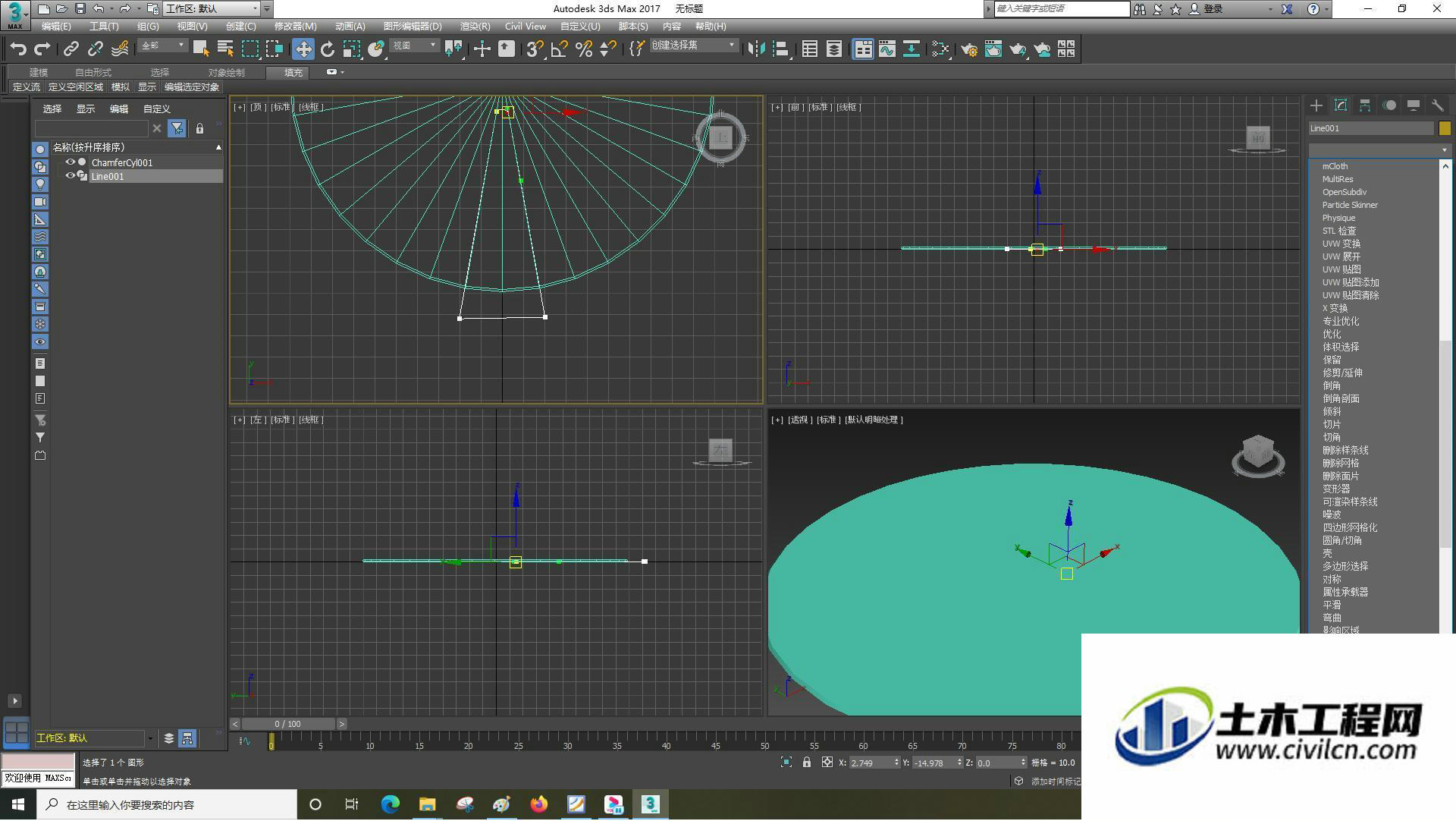Open the 编辑(E) menu

tap(56, 26)
